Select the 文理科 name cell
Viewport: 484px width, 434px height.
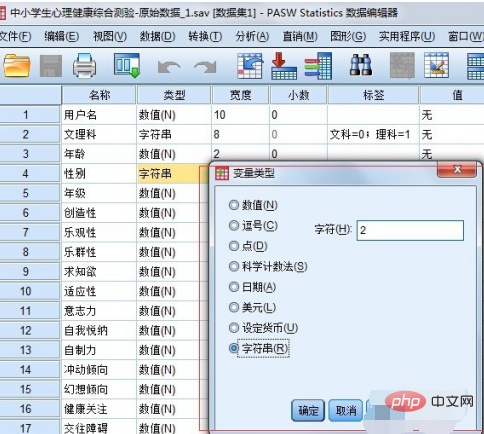(99, 135)
